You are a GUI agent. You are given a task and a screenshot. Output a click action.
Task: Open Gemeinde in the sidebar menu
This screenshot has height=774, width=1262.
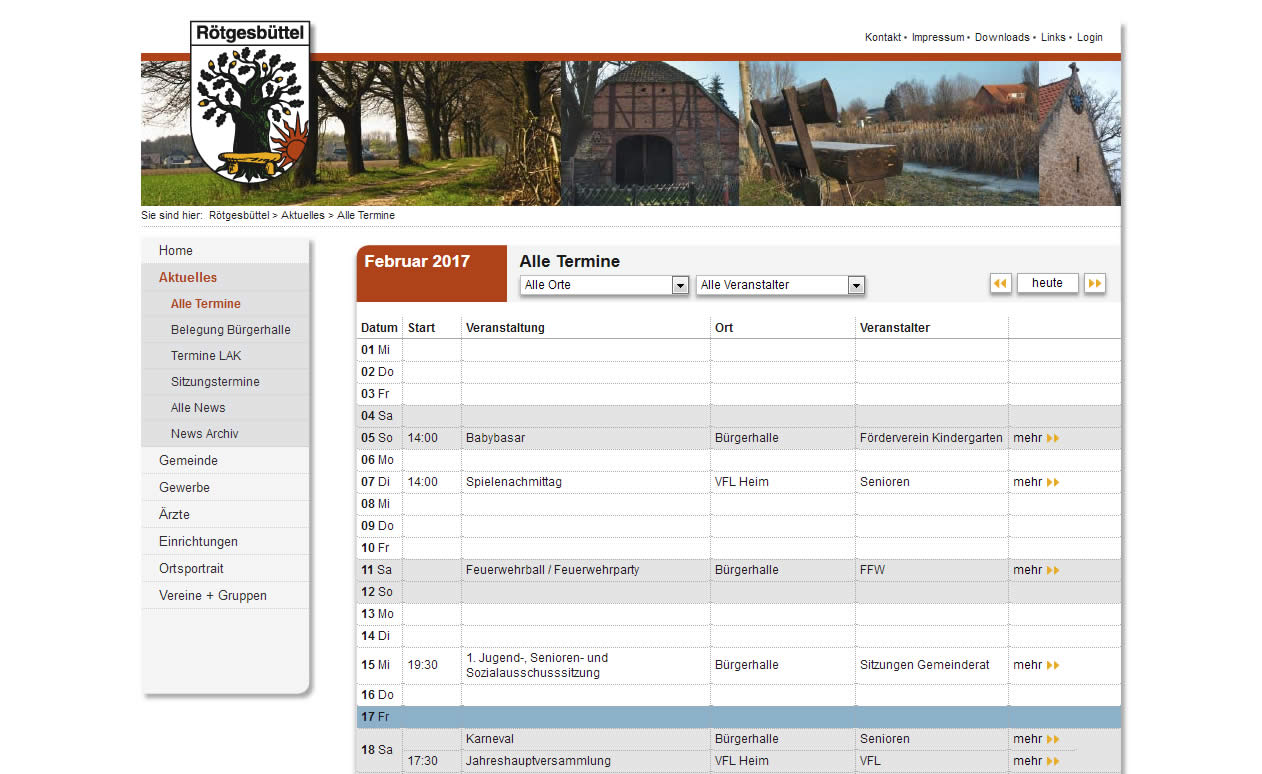[226, 460]
